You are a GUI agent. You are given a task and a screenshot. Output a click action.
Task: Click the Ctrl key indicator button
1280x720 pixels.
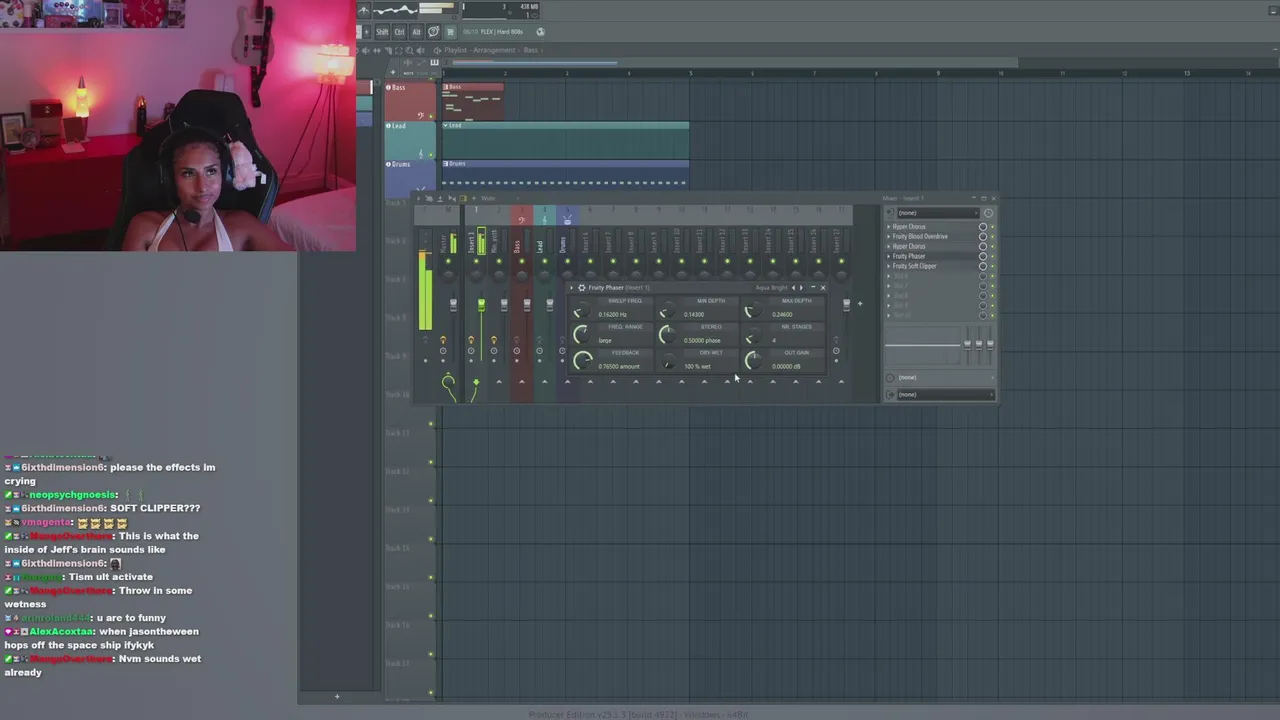399,32
